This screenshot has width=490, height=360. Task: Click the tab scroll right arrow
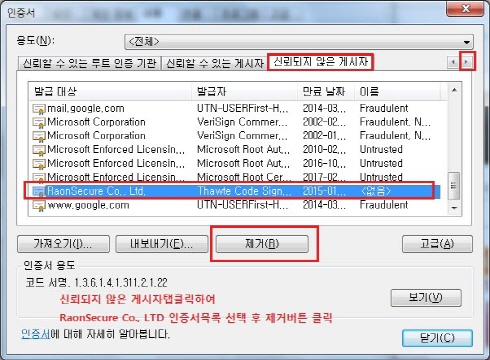click(x=467, y=62)
